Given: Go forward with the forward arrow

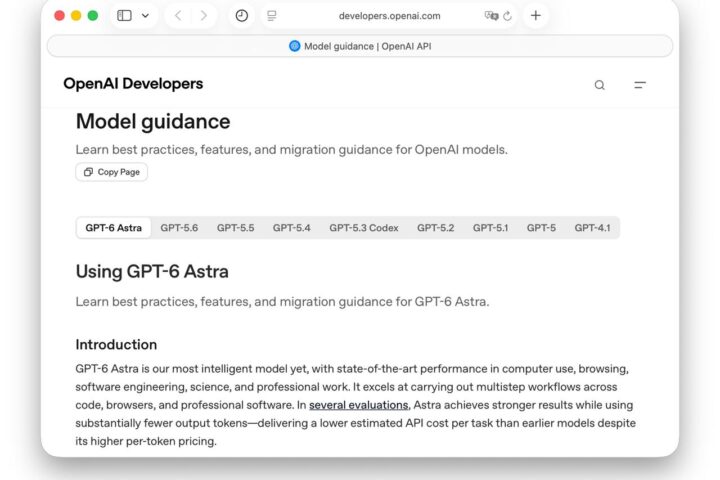Looking at the screenshot, I should coord(204,16).
